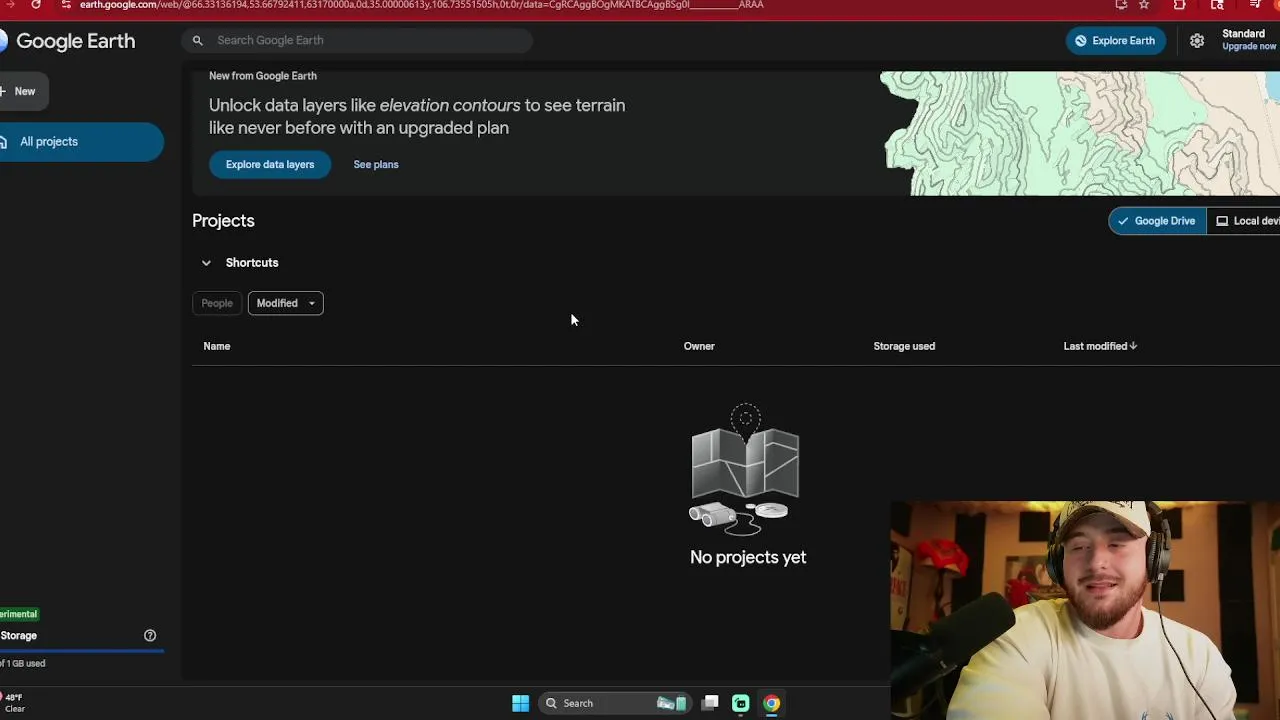Click the search magnifier icon in Google Earth

click(x=197, y=40)
